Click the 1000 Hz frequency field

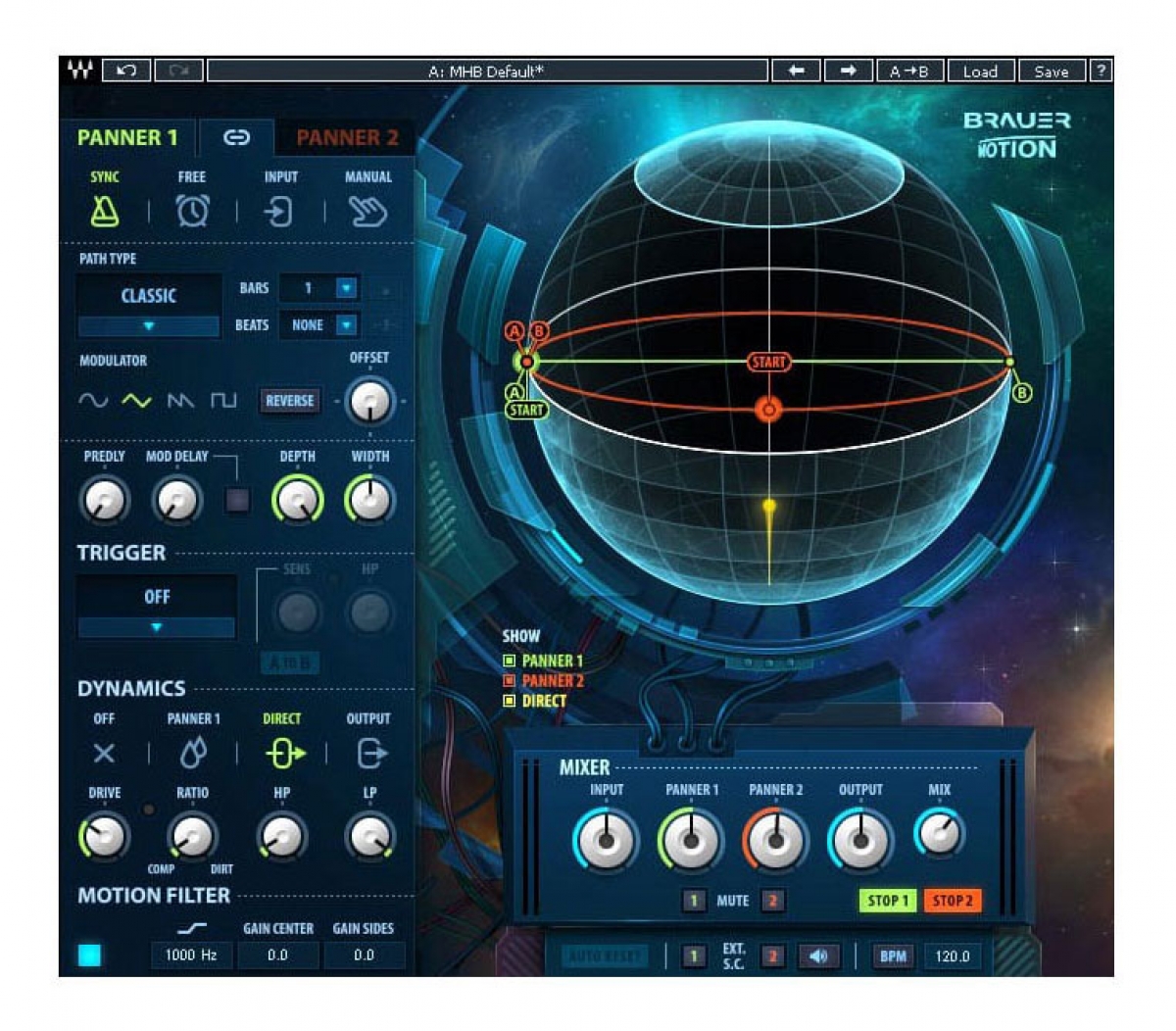coord(192,955)
